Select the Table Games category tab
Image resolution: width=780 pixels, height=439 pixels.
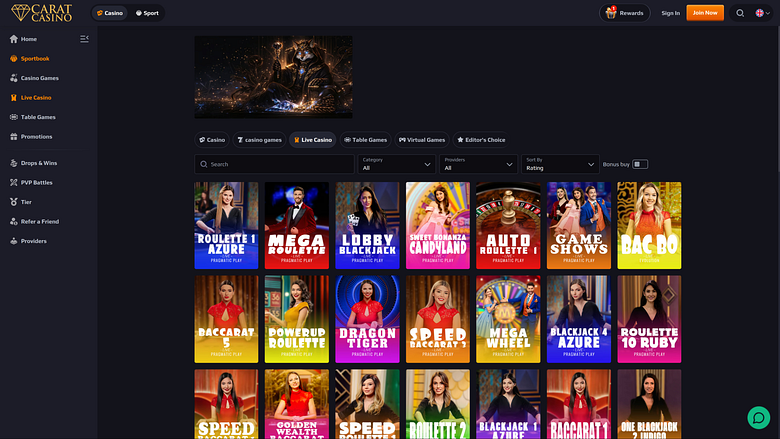tap(366, 140)
